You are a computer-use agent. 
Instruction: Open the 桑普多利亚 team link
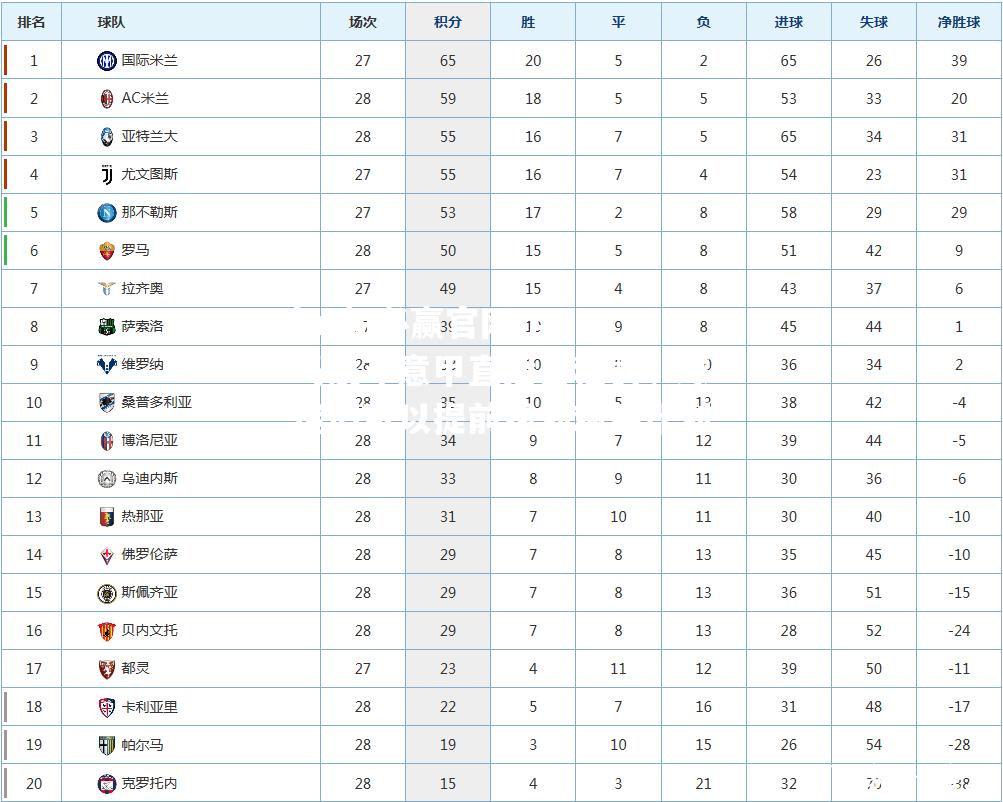click(x=157, y=402)
